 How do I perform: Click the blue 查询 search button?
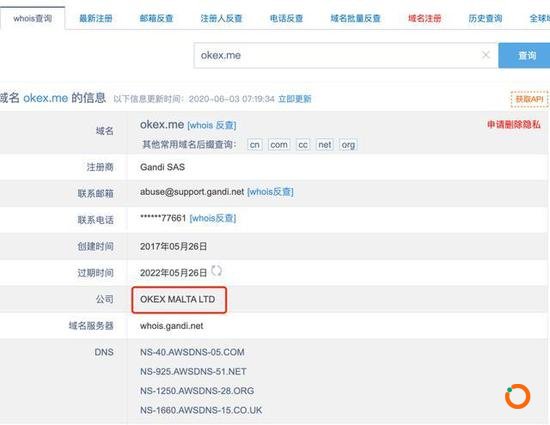[x=524, y=55]
